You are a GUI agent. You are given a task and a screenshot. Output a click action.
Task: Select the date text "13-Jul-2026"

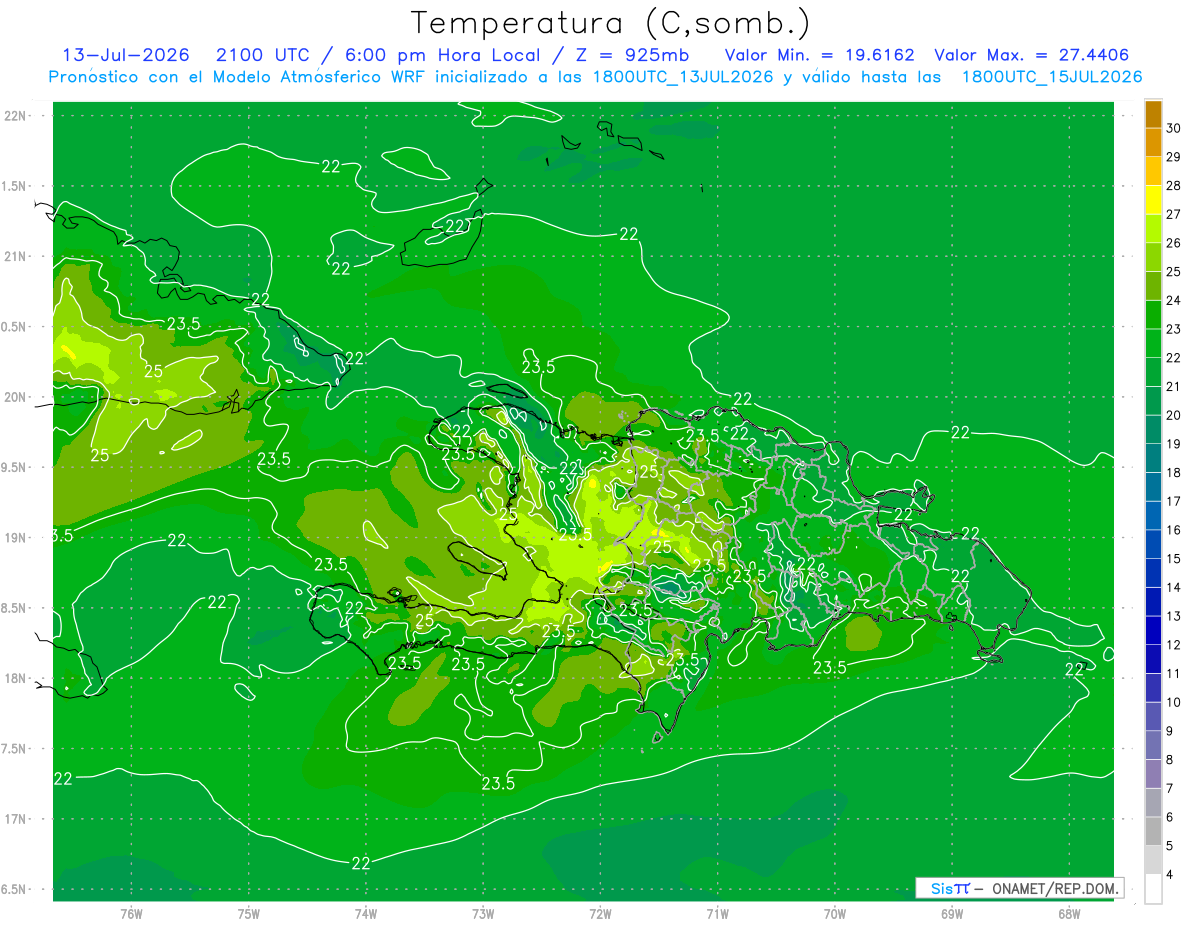(x=124, y=55)
